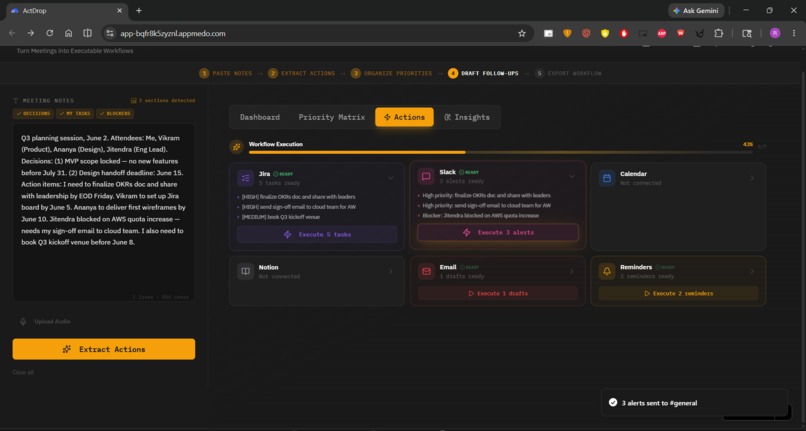The image size is (806, 431).
Task: Close the ActDrop browser tab
Action: tap(119, 10)
